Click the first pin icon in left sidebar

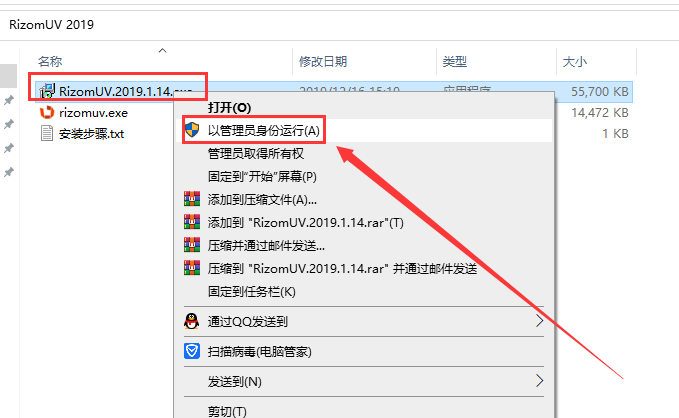click(9, 101)
